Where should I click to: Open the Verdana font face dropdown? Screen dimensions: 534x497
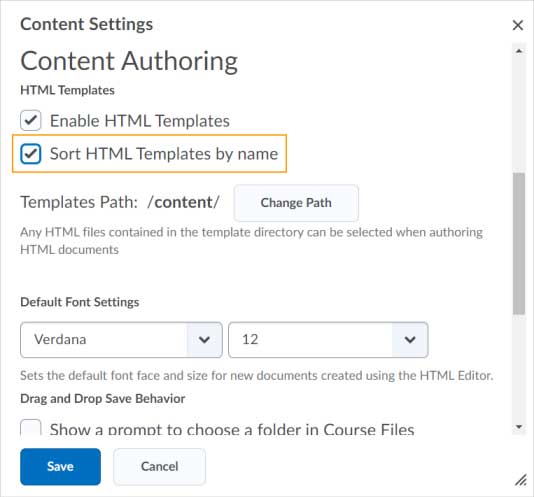[121, 340]
